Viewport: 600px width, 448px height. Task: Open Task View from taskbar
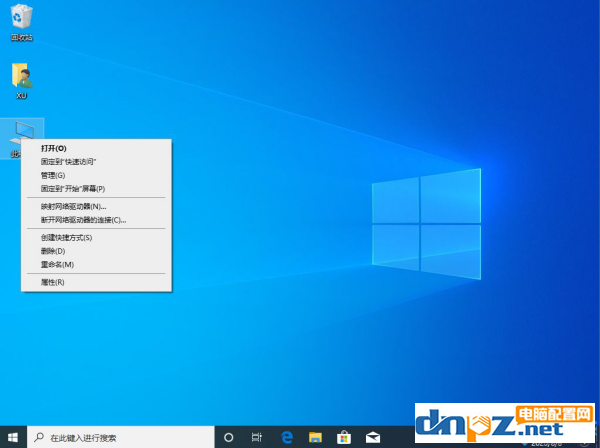[x=257, y=437]
